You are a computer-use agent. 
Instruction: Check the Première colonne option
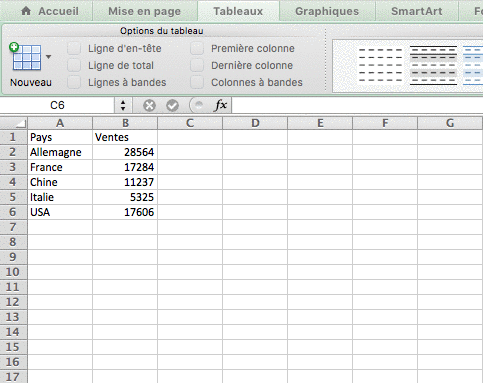pos(197,48)
